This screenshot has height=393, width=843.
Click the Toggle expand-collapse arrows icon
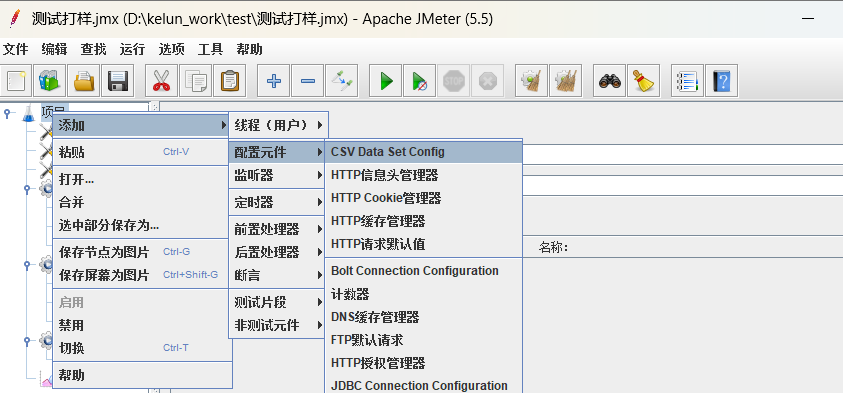[342, 81]
